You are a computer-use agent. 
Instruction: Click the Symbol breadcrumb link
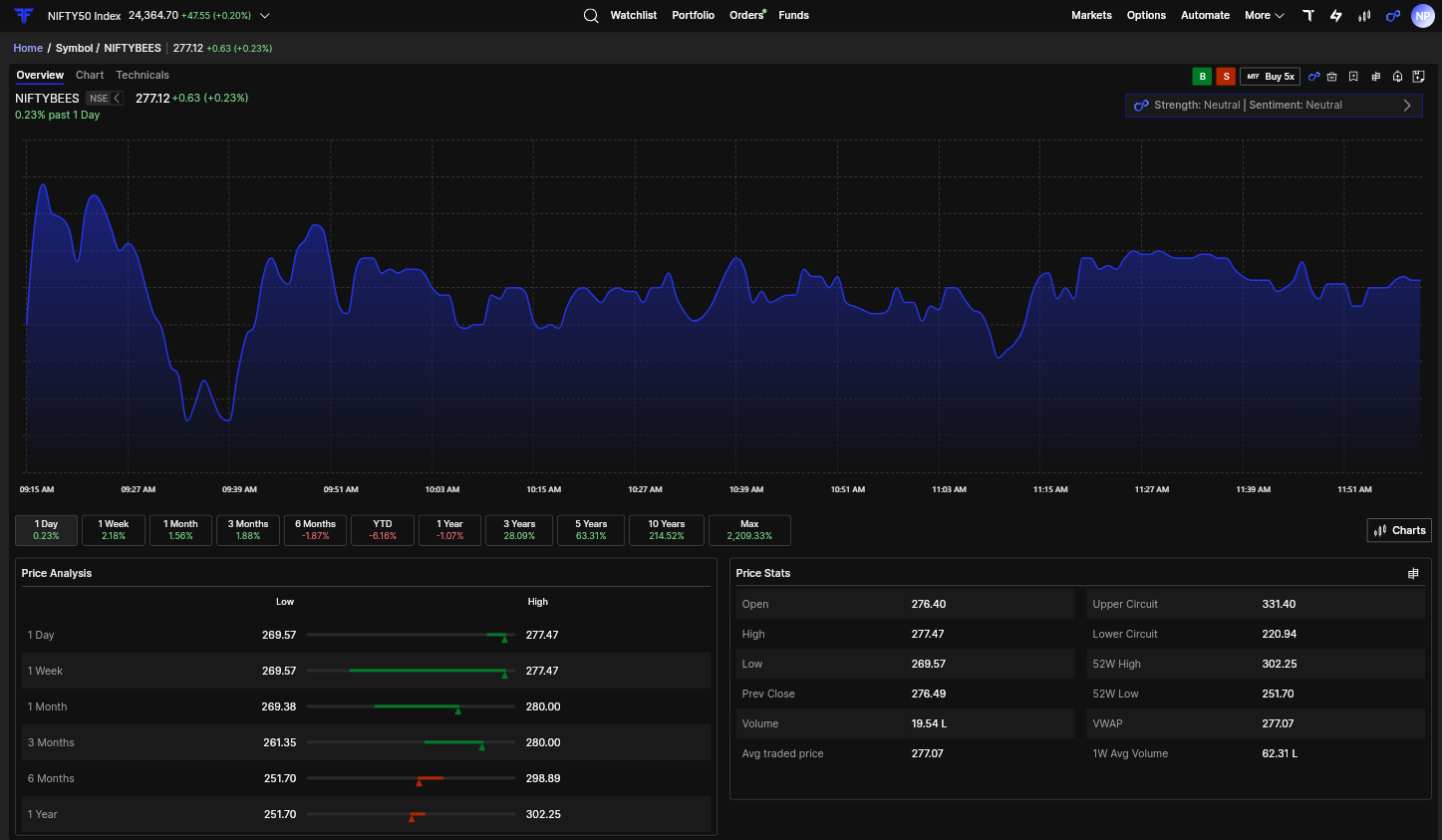point(74,48)
